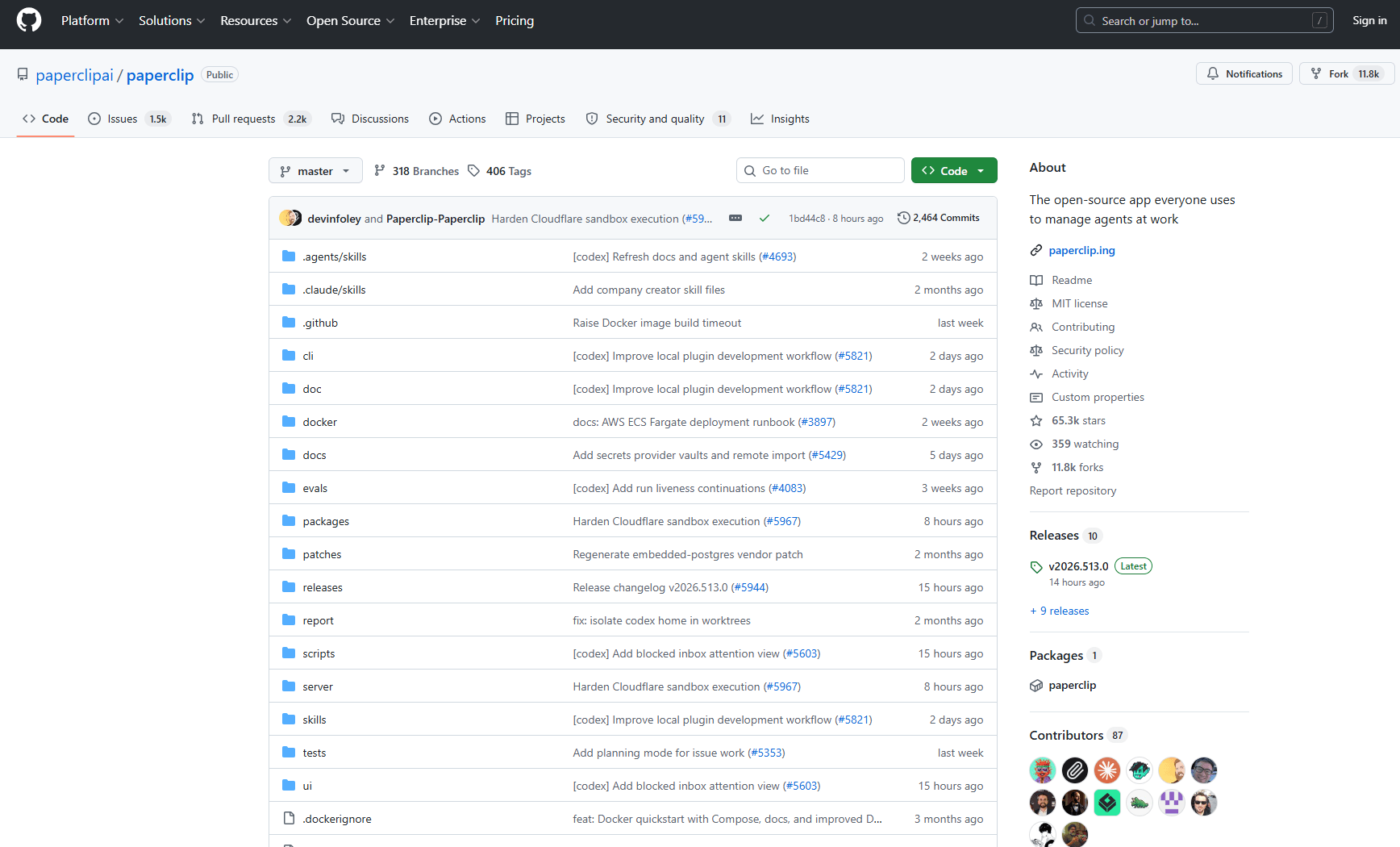Click the Search or jump to field

pos(1204,21)
